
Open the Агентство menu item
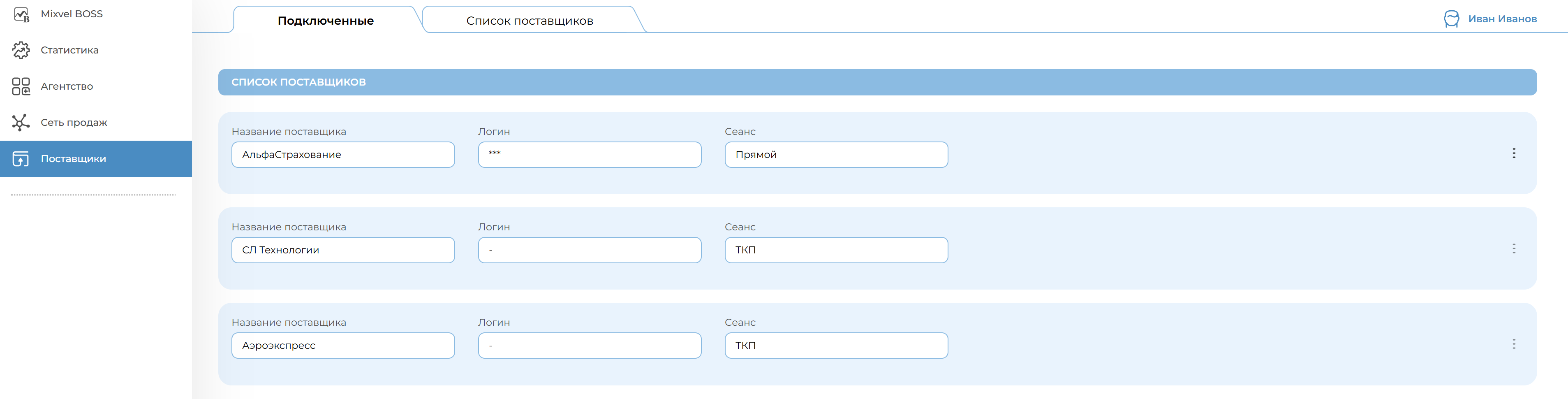pyautogui.click(x=67, y=86)
